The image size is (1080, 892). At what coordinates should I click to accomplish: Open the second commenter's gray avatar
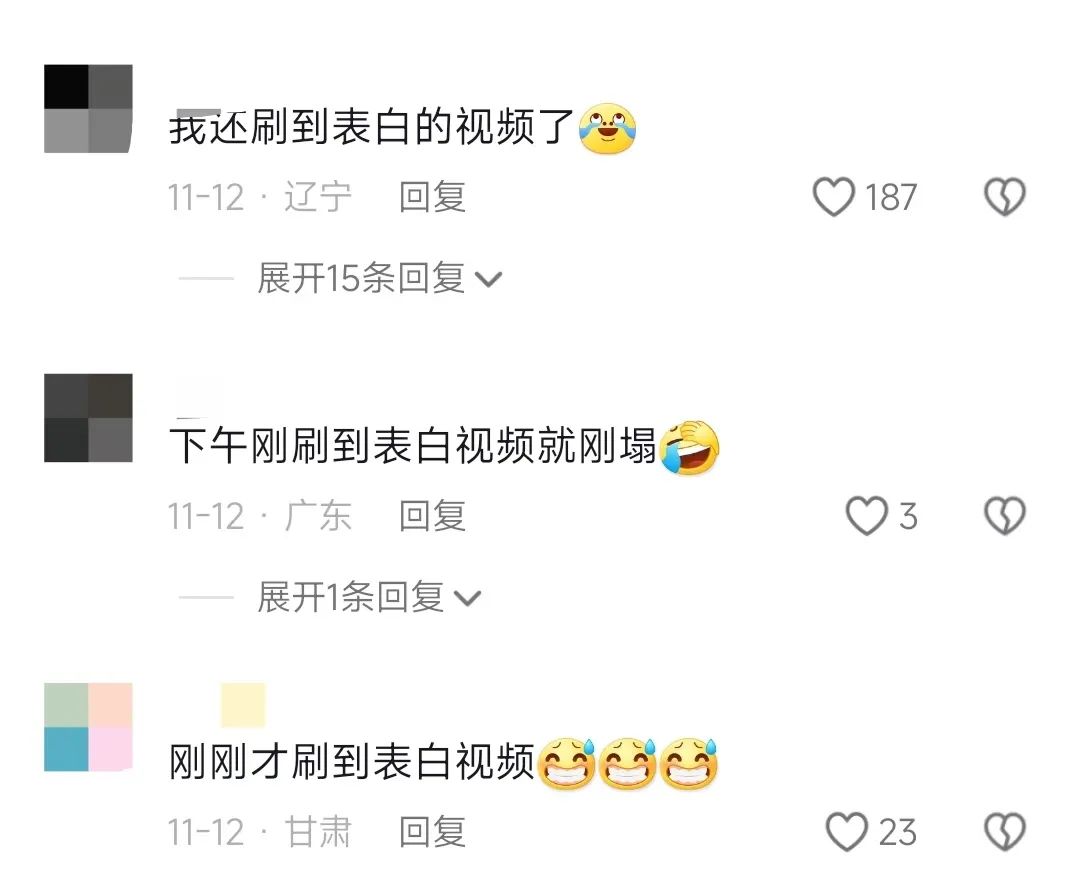pyautogui.click(x=88, y=418)
